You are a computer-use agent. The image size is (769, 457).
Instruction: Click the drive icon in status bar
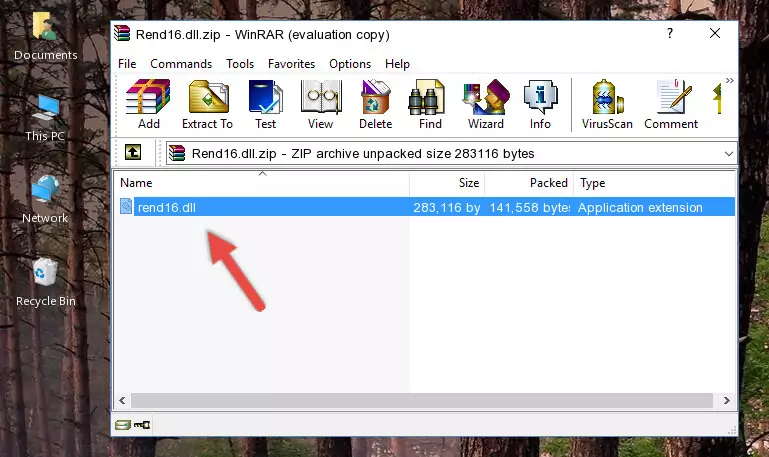(123, 425)
